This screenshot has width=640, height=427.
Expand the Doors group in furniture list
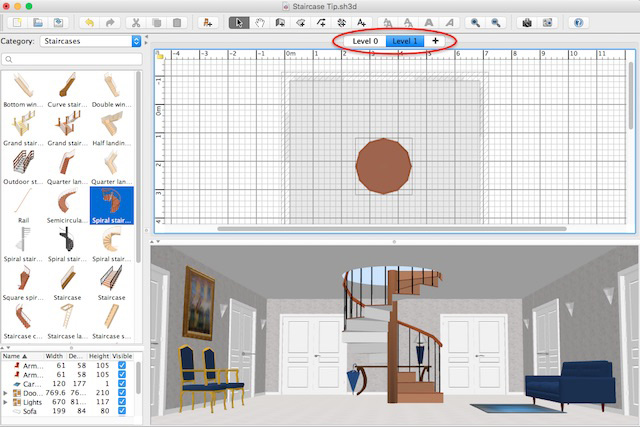click(5, 392)
